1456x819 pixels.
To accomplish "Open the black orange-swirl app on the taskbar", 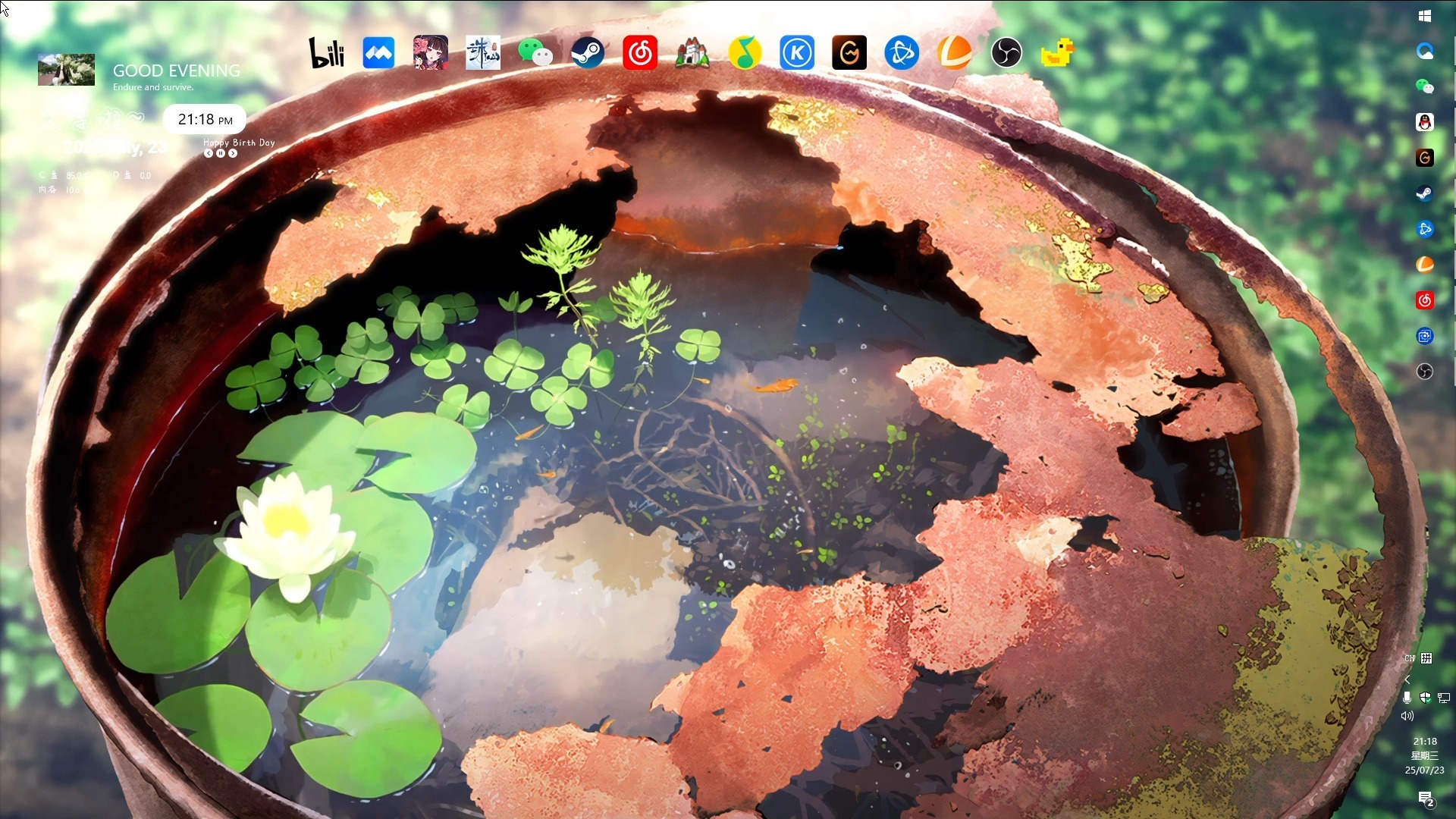I will (1425, 158).
